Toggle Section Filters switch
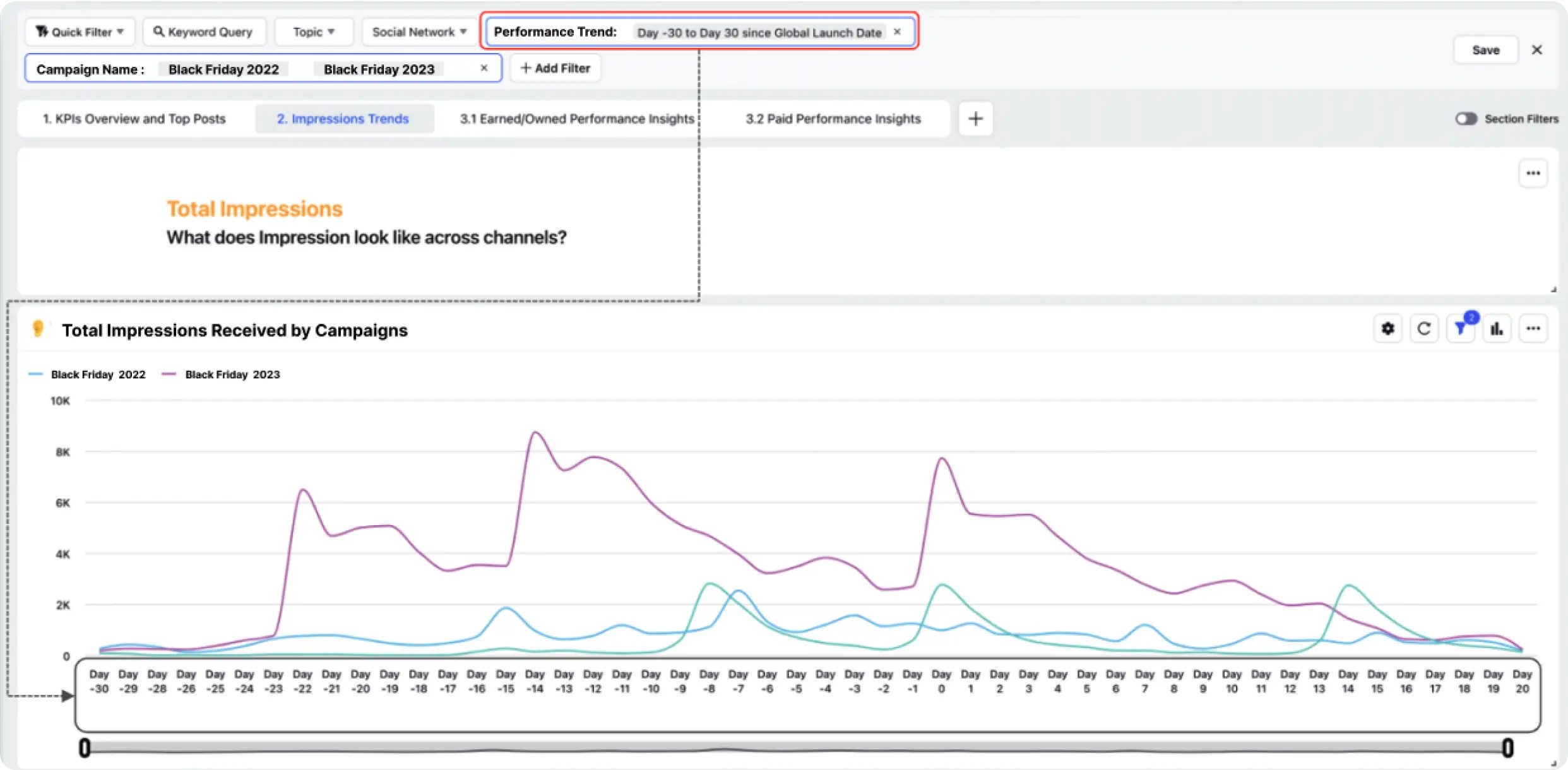Image resolution: width=1568 pixels, height=770 pixels. pyautogui.click(x=1466, y=119)
